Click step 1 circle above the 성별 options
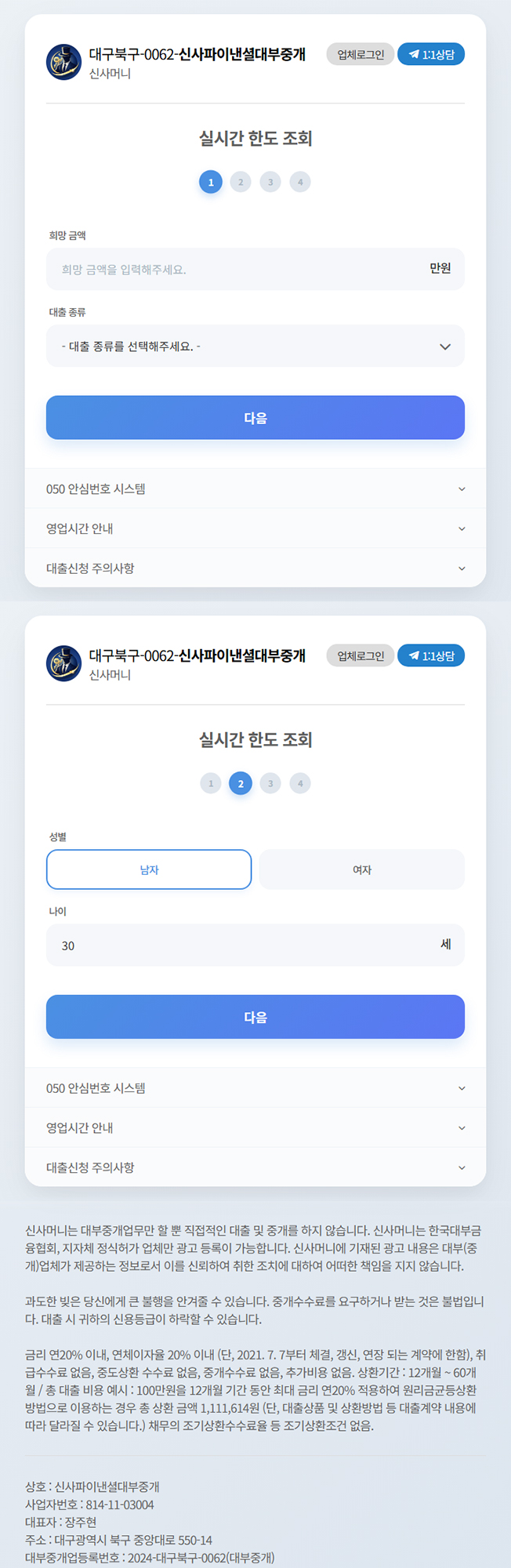The width and height of the screenshot is (511, 1568). (211, 783)
